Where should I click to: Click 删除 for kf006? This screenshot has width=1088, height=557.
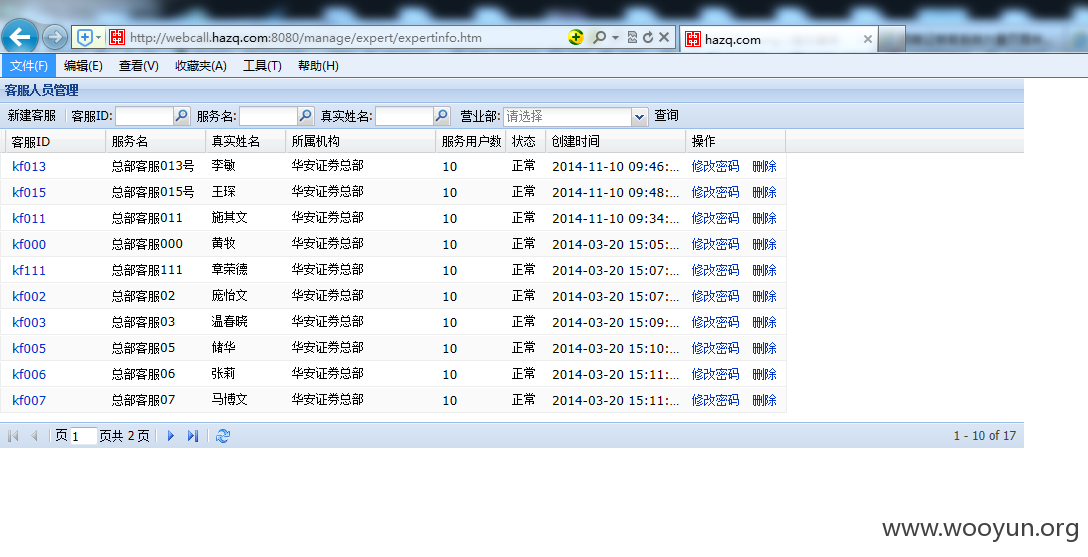coord(765,375)
